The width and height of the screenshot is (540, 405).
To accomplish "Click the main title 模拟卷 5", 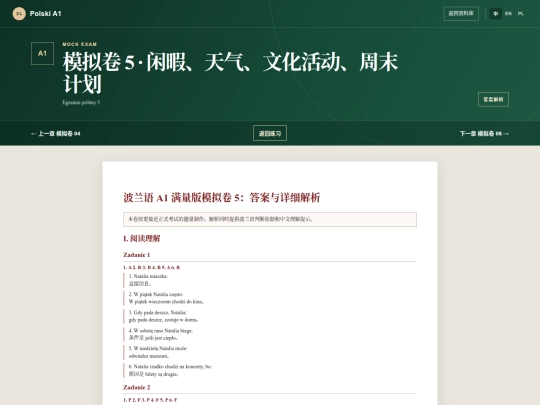I will [x=230, y=73].
